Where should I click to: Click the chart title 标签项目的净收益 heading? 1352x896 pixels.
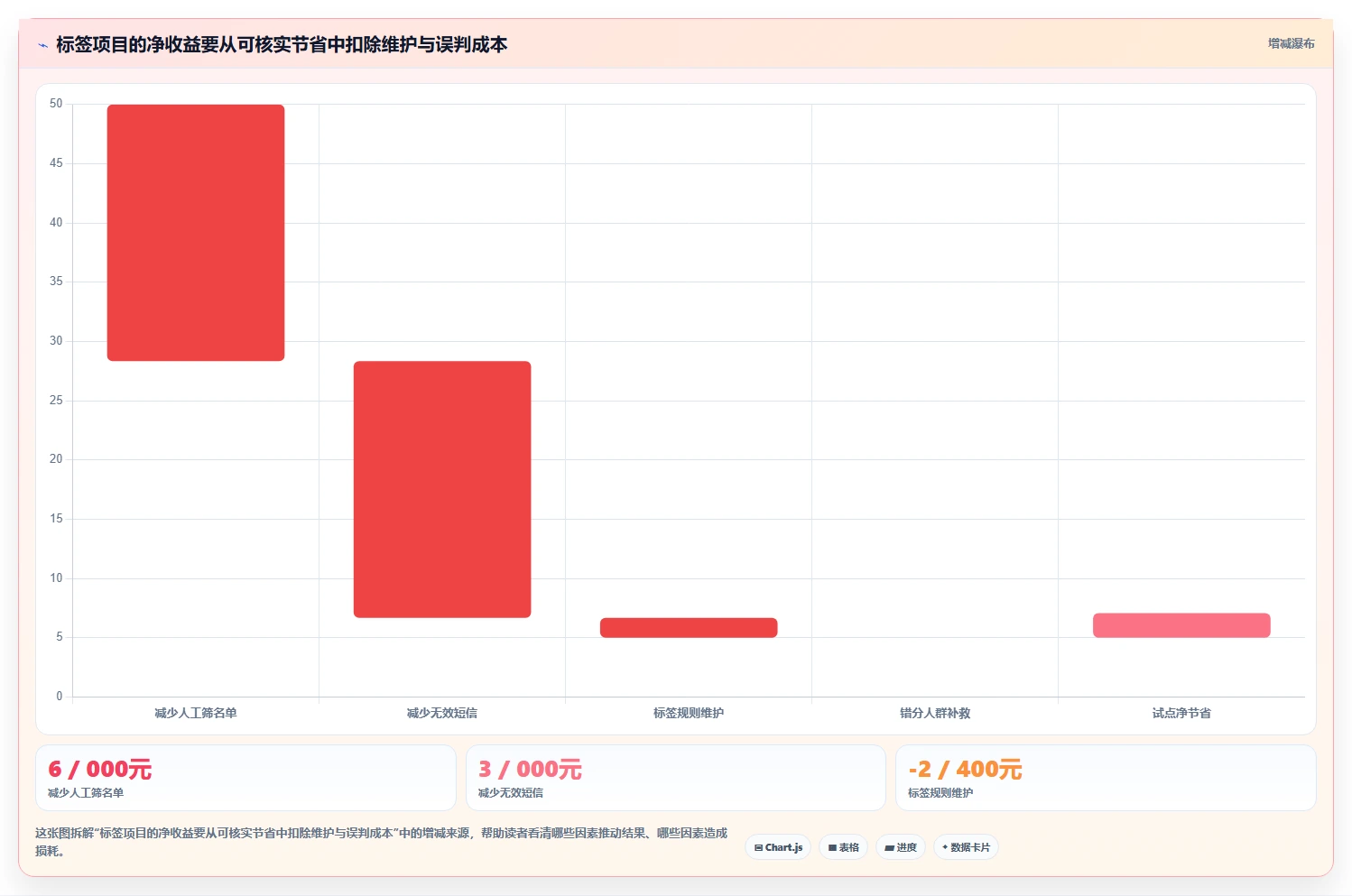[282, 44]
